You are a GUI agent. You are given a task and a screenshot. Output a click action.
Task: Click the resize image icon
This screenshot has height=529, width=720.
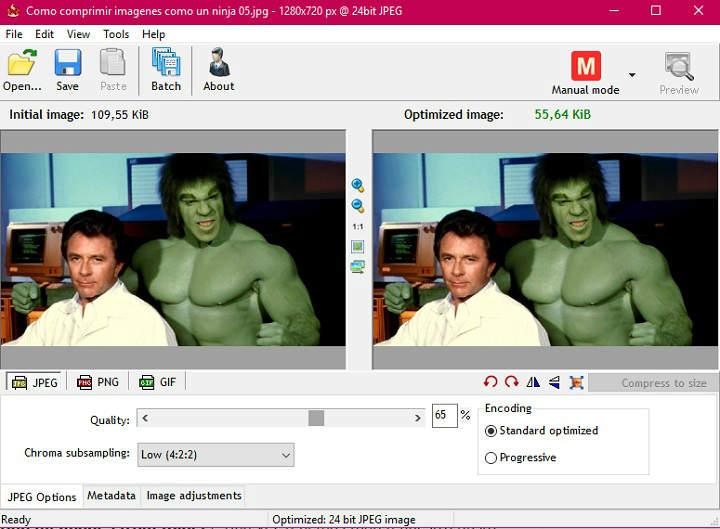coord(576,382)
